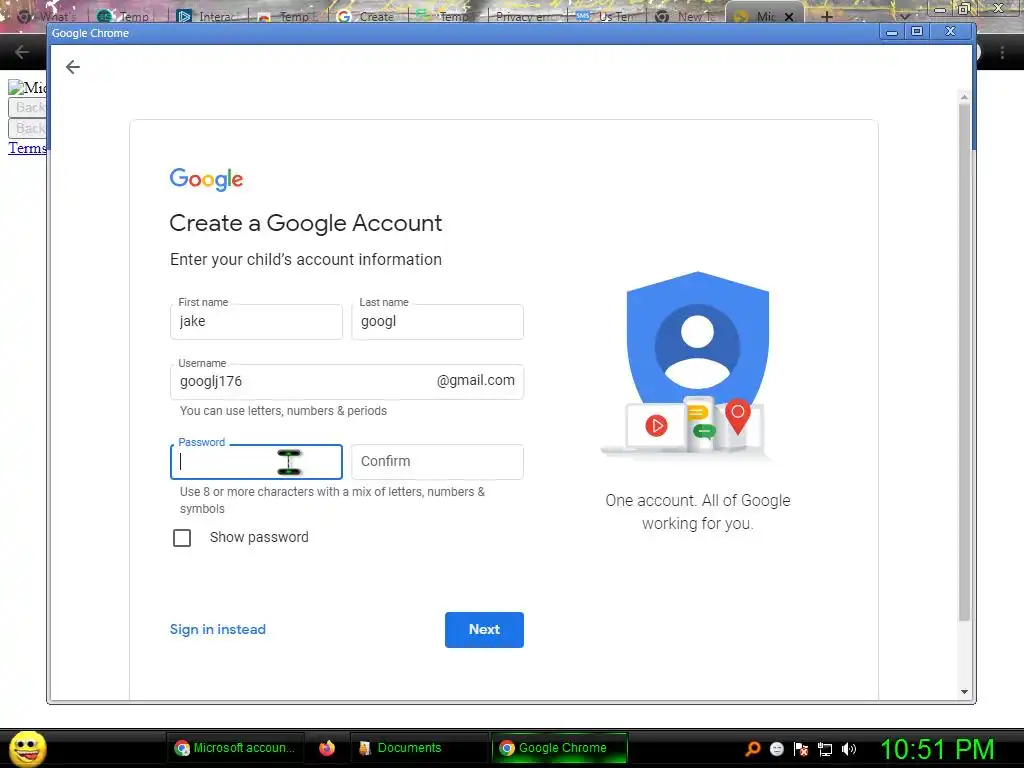
Task: Click the search magnifier tray icon
Action: (x=753, y=748)
